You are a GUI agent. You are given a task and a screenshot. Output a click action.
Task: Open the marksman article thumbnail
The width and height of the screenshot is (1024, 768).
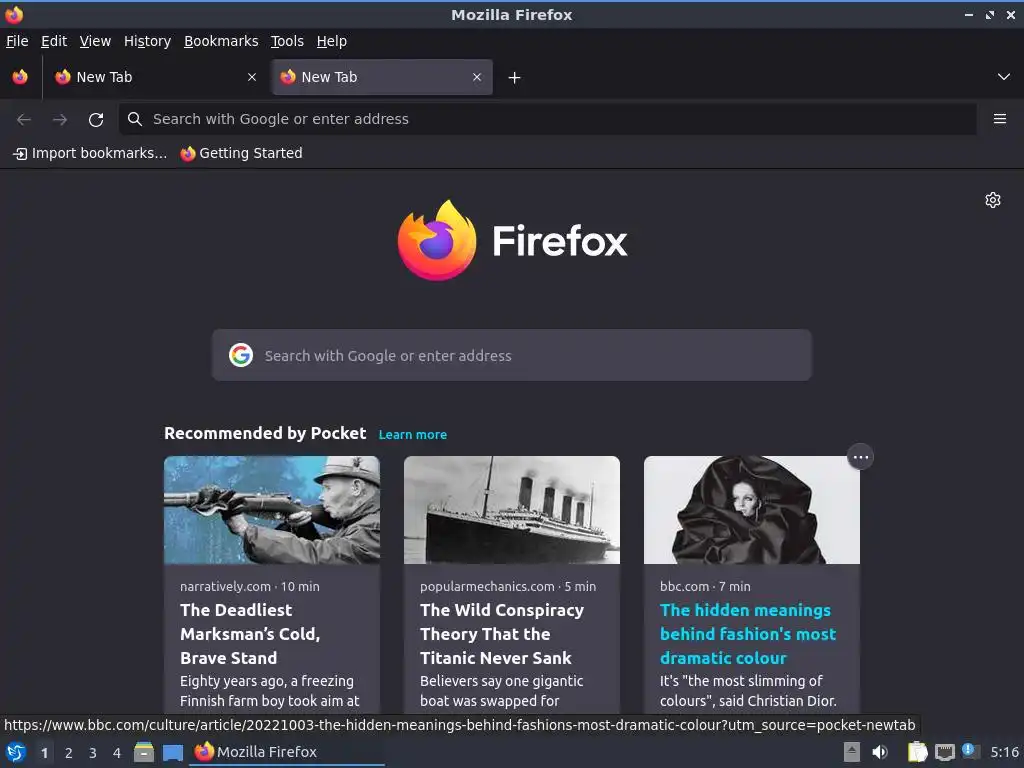[x=272, y=509]
